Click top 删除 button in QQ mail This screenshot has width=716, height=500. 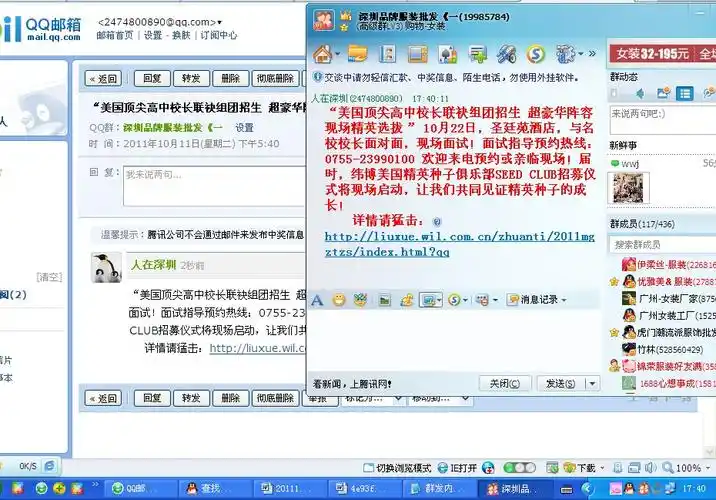[231, 79]
